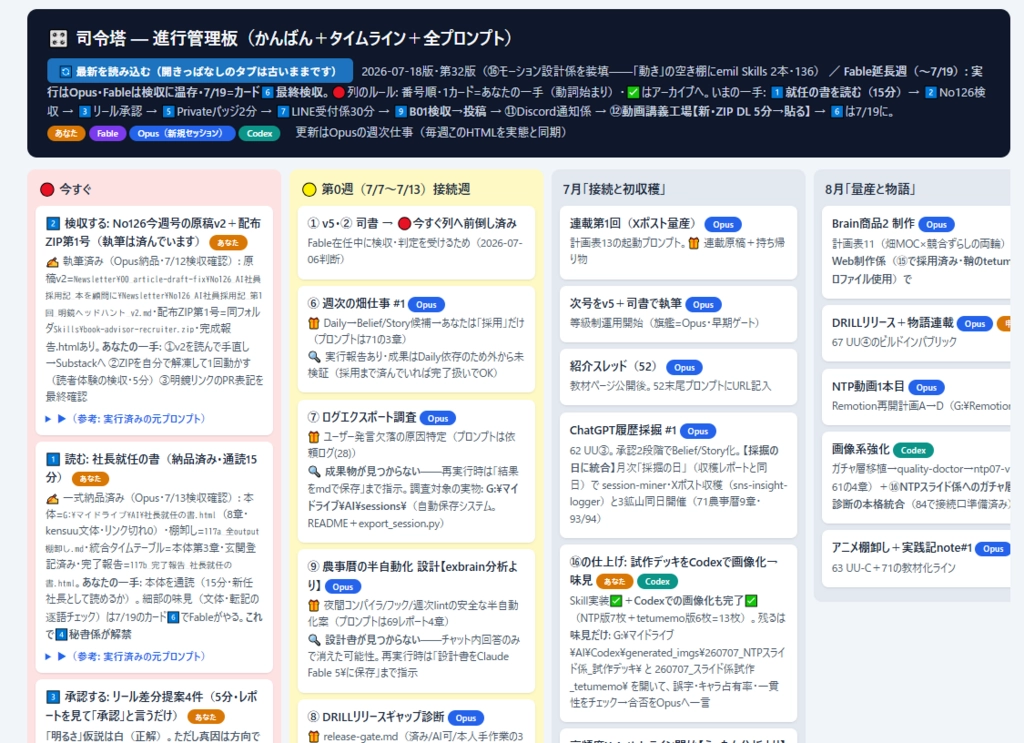Click Opus badge on 連載第1回 card
This screenshot has width=1024, height=743.
[723, 225]
